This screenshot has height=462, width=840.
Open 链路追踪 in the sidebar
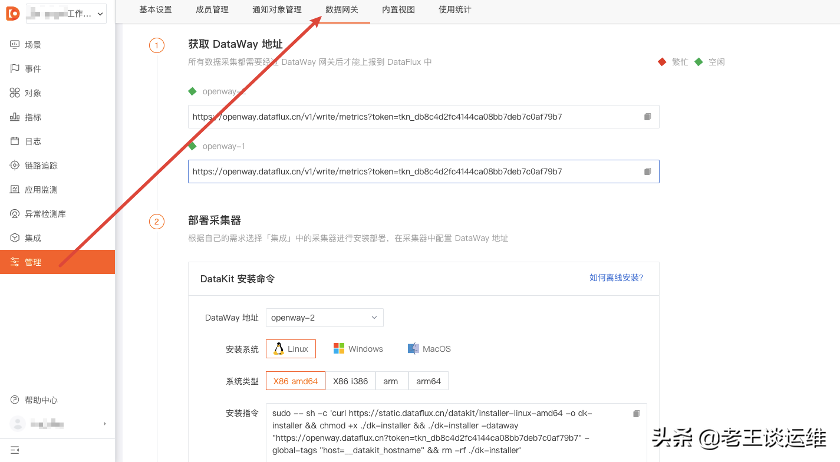click(41, 165)
